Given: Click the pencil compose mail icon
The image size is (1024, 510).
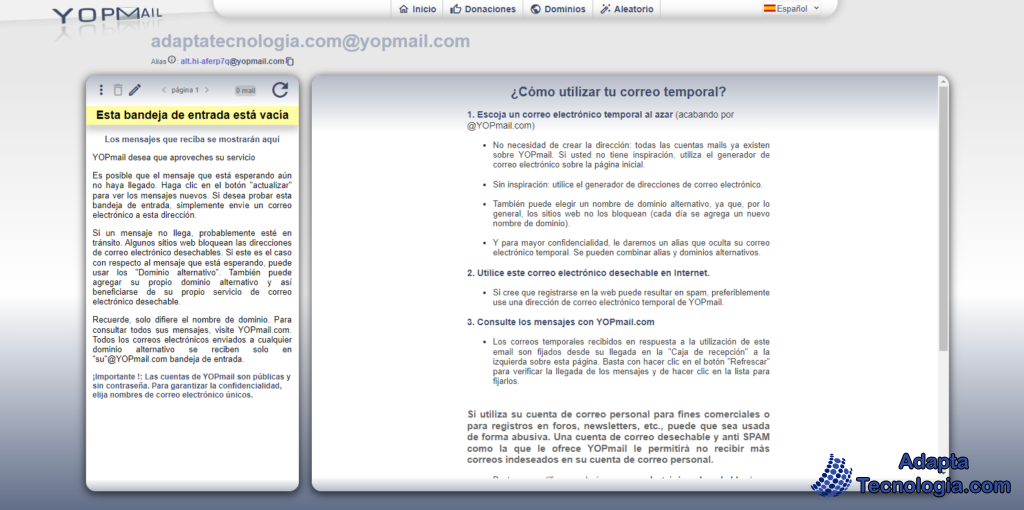Looking at the screenshot, I should [x=135, y=90].
